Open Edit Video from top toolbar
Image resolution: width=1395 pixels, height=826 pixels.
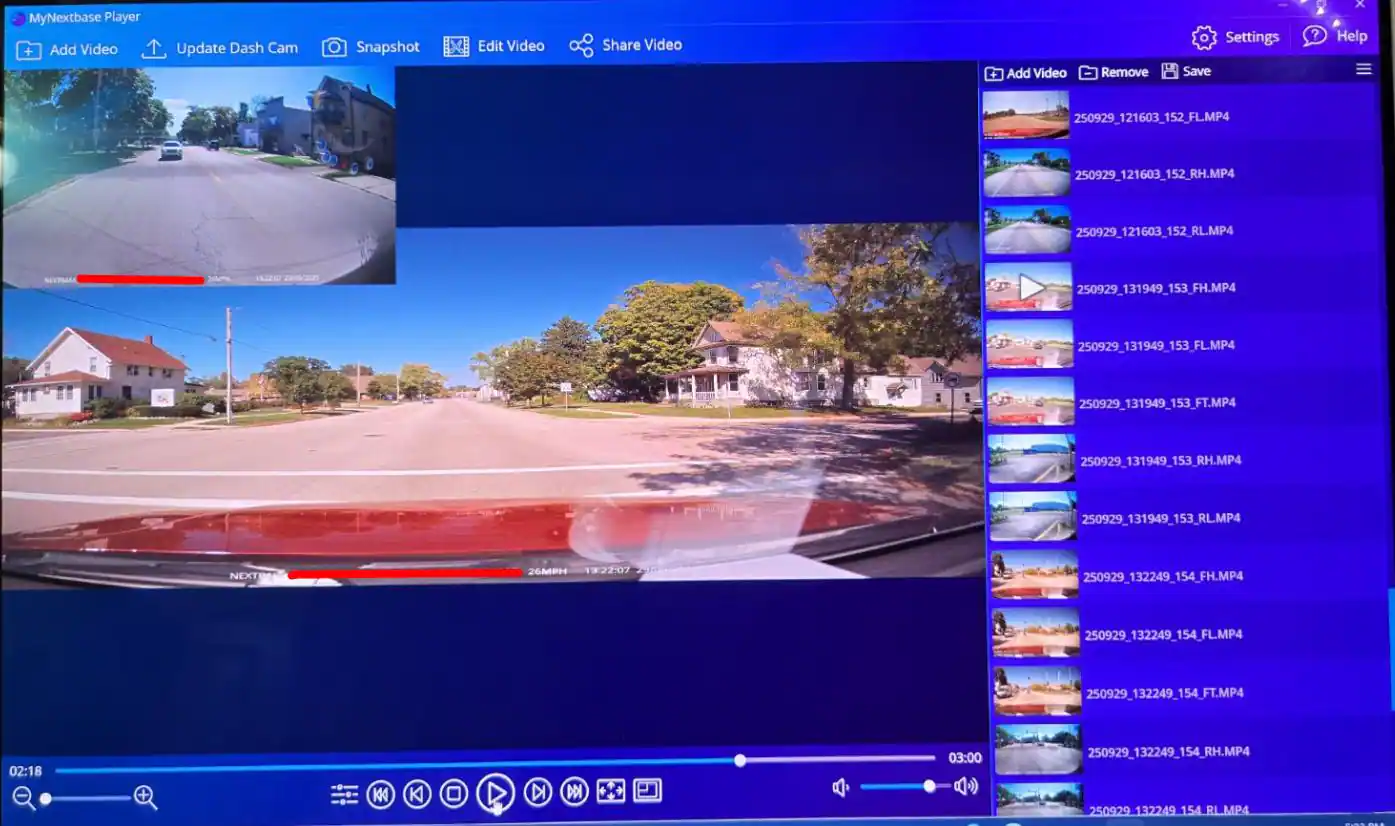[495, 46]
